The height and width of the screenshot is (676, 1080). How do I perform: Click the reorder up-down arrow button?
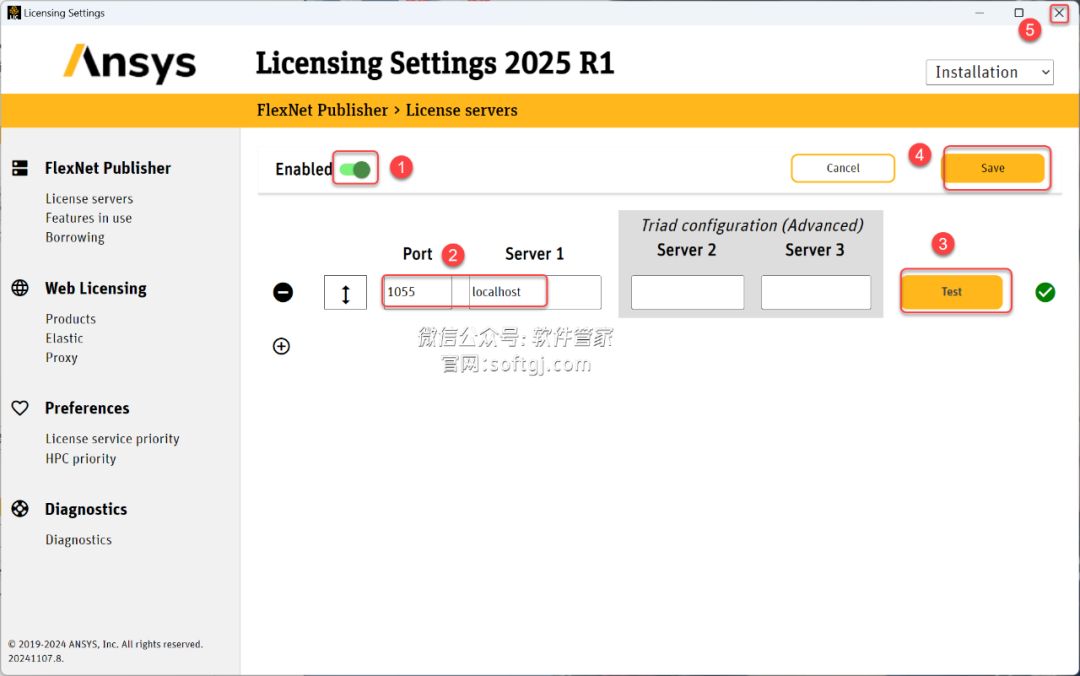coord(345,293)
